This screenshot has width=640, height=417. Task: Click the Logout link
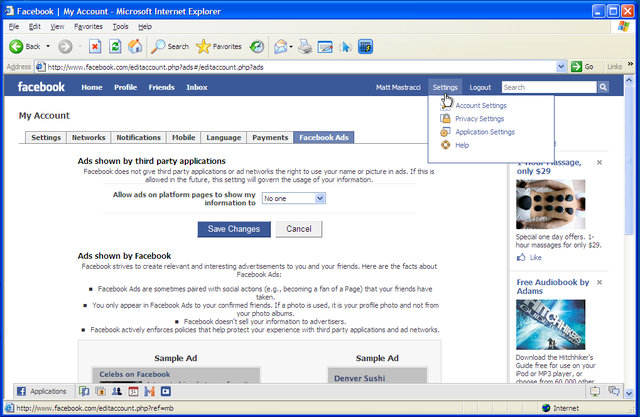(480, 87)
